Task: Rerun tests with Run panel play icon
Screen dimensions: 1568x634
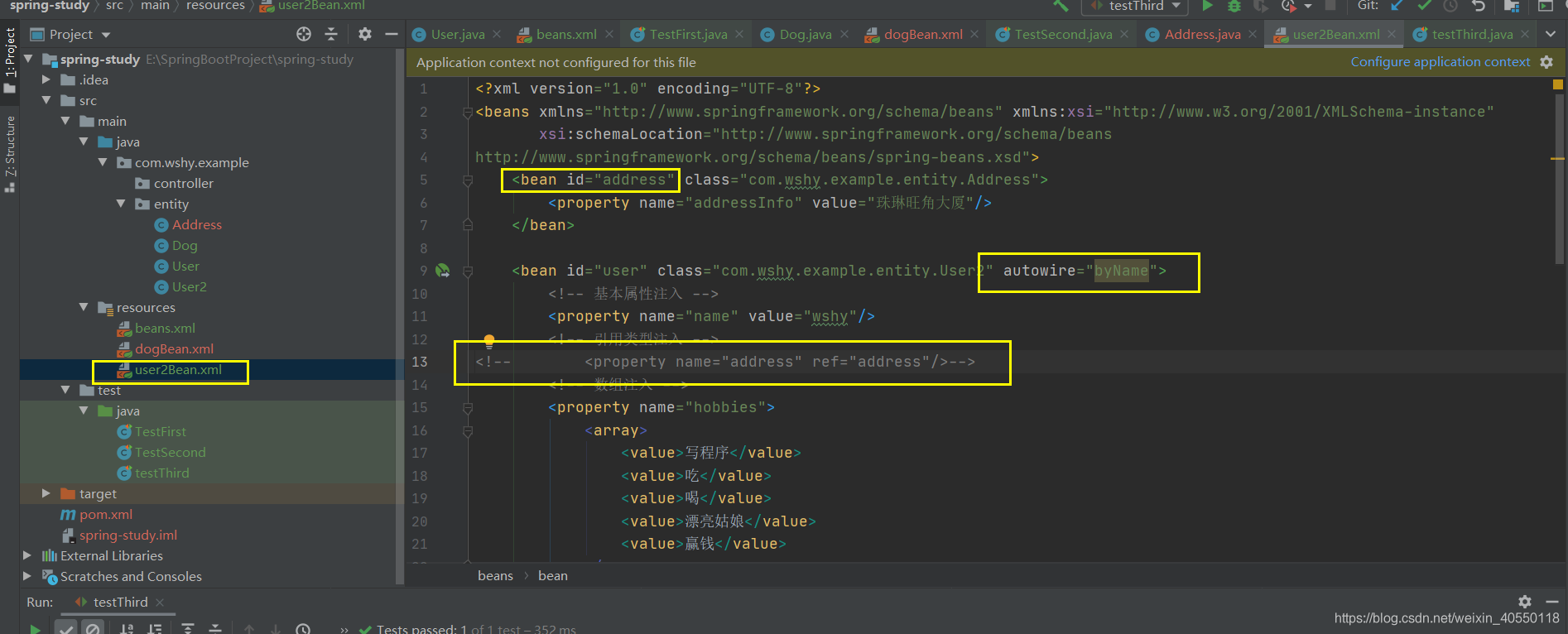Action: tap(35, 629)
